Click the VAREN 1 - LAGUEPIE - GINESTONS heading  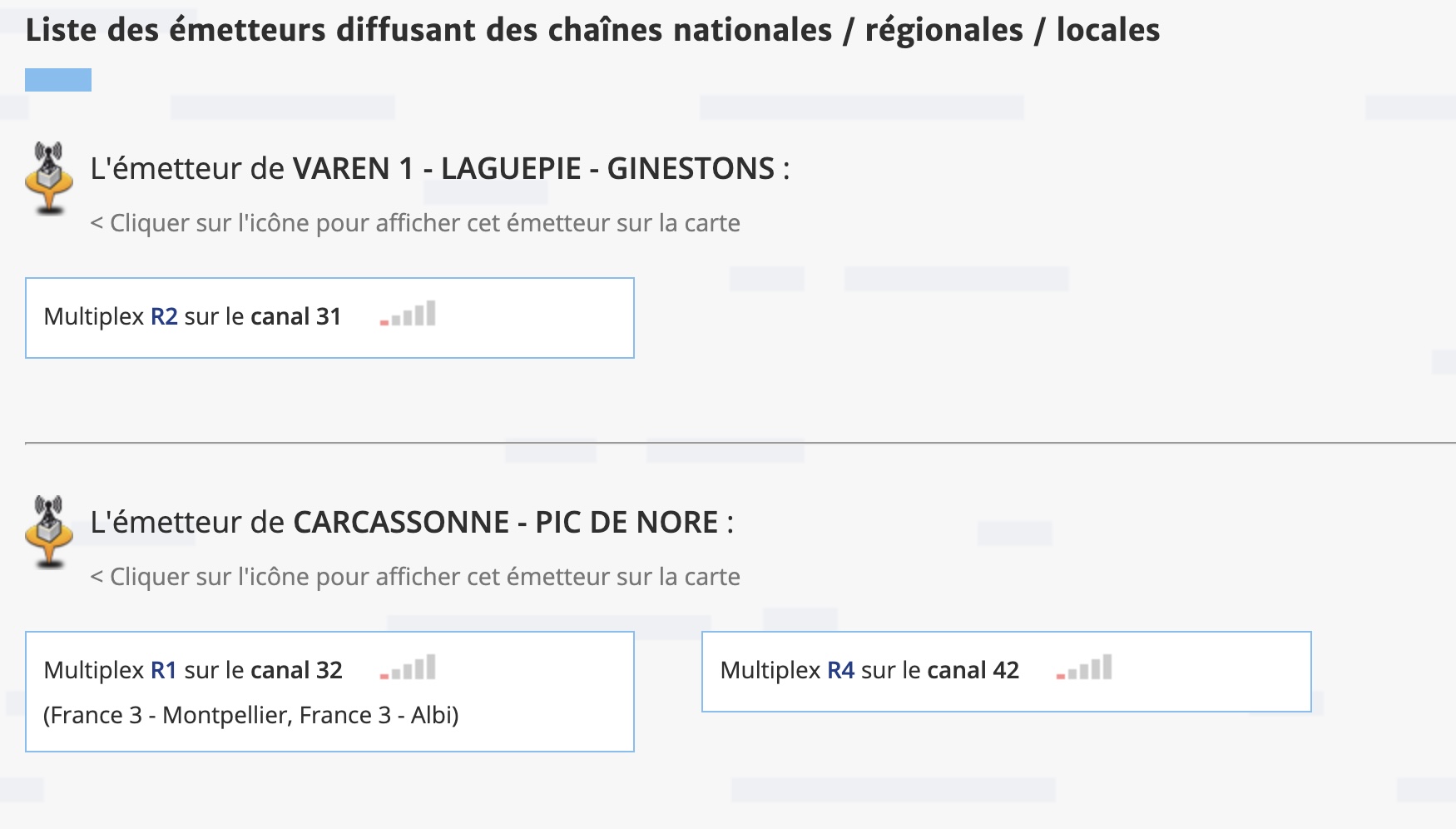pyautogui.click(x=440, y=169)
